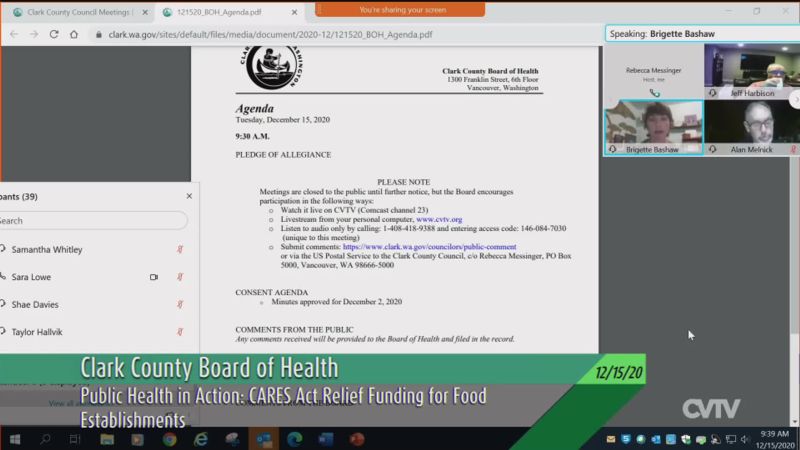Click Taylor Hallvik's muted microphone icon
The height and width of the screenshot is (450, 800).
pos(180,331)
